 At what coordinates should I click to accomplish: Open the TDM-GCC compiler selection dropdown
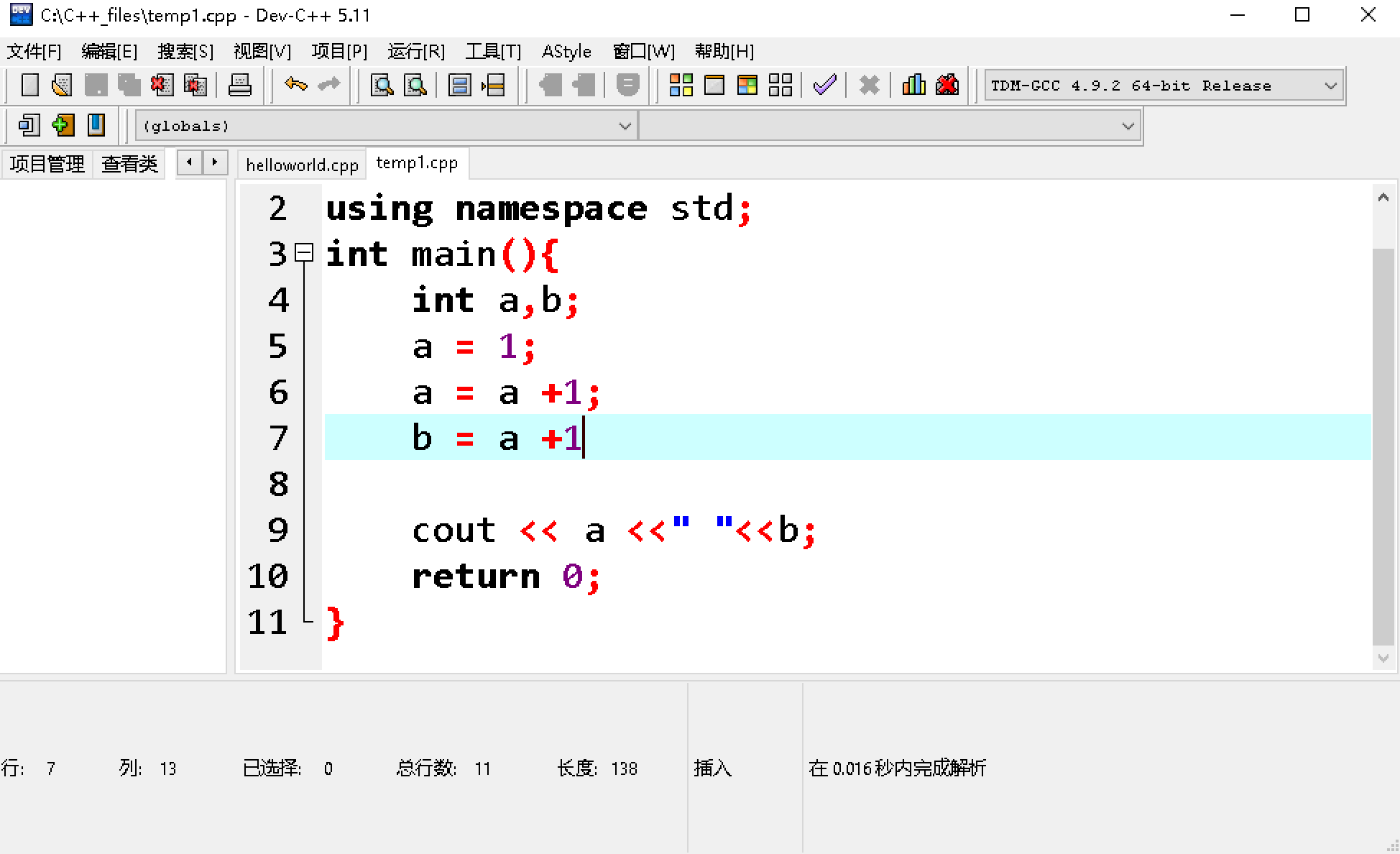pos(1331,85)
